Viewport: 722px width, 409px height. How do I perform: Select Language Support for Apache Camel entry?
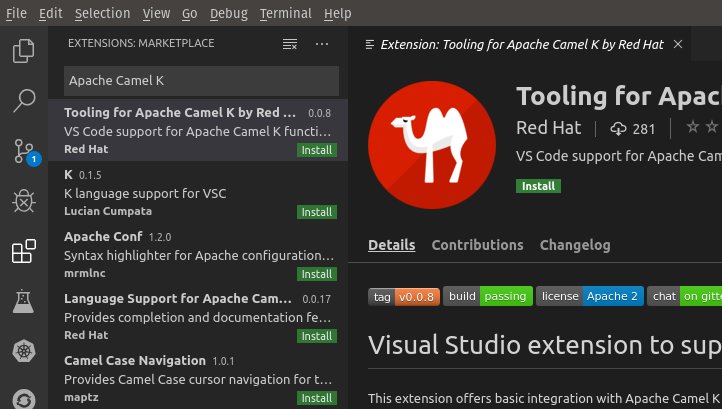198,316
